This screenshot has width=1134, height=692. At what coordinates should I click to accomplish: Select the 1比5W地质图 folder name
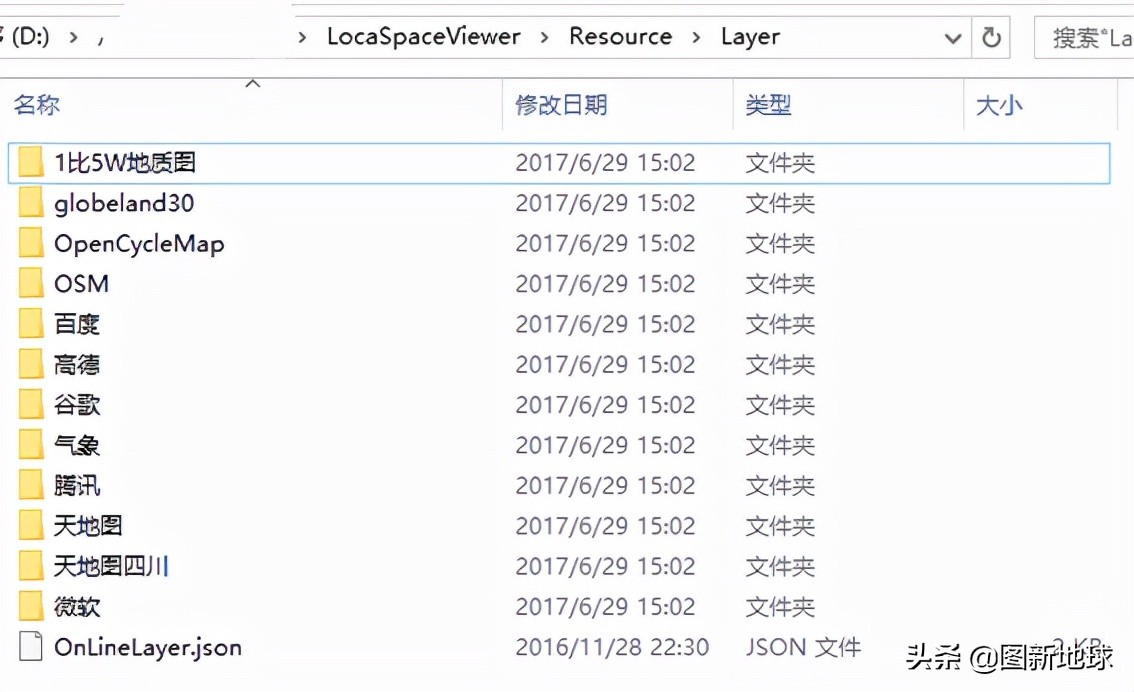coord(125,163)
